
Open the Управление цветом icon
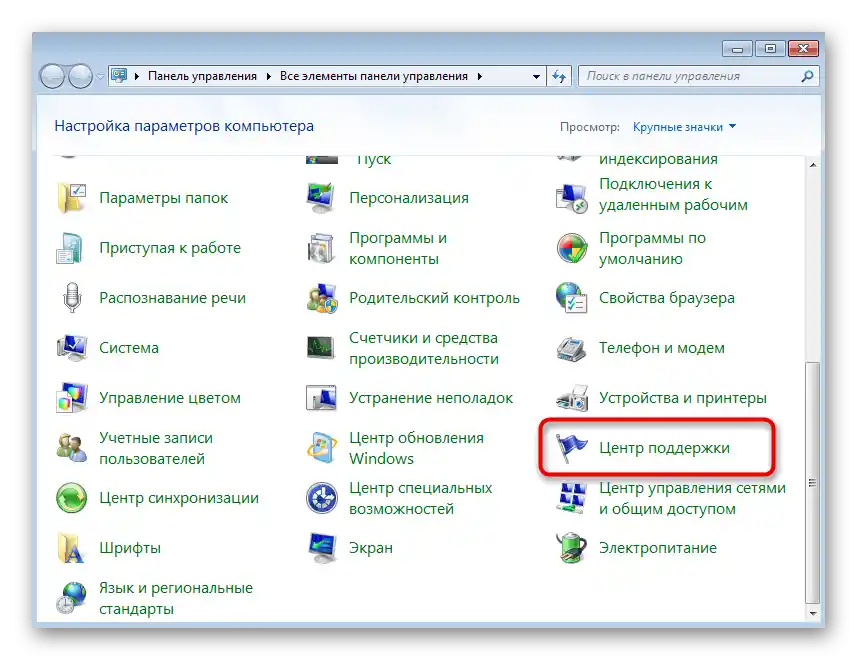click(x=72, y=398)
